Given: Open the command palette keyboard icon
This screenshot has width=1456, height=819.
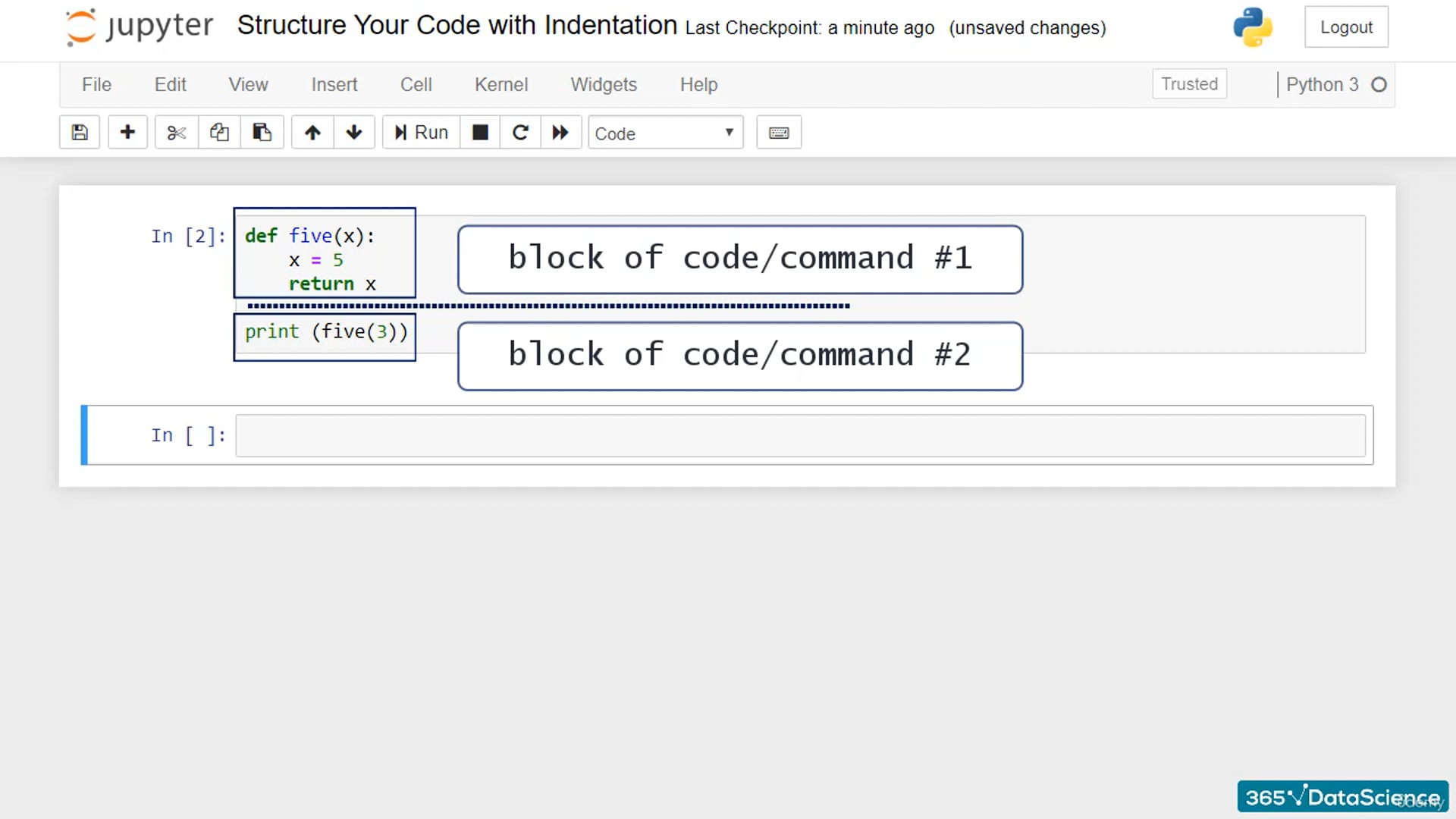Looking at the screenshot, I should click(x=779, y=133).
